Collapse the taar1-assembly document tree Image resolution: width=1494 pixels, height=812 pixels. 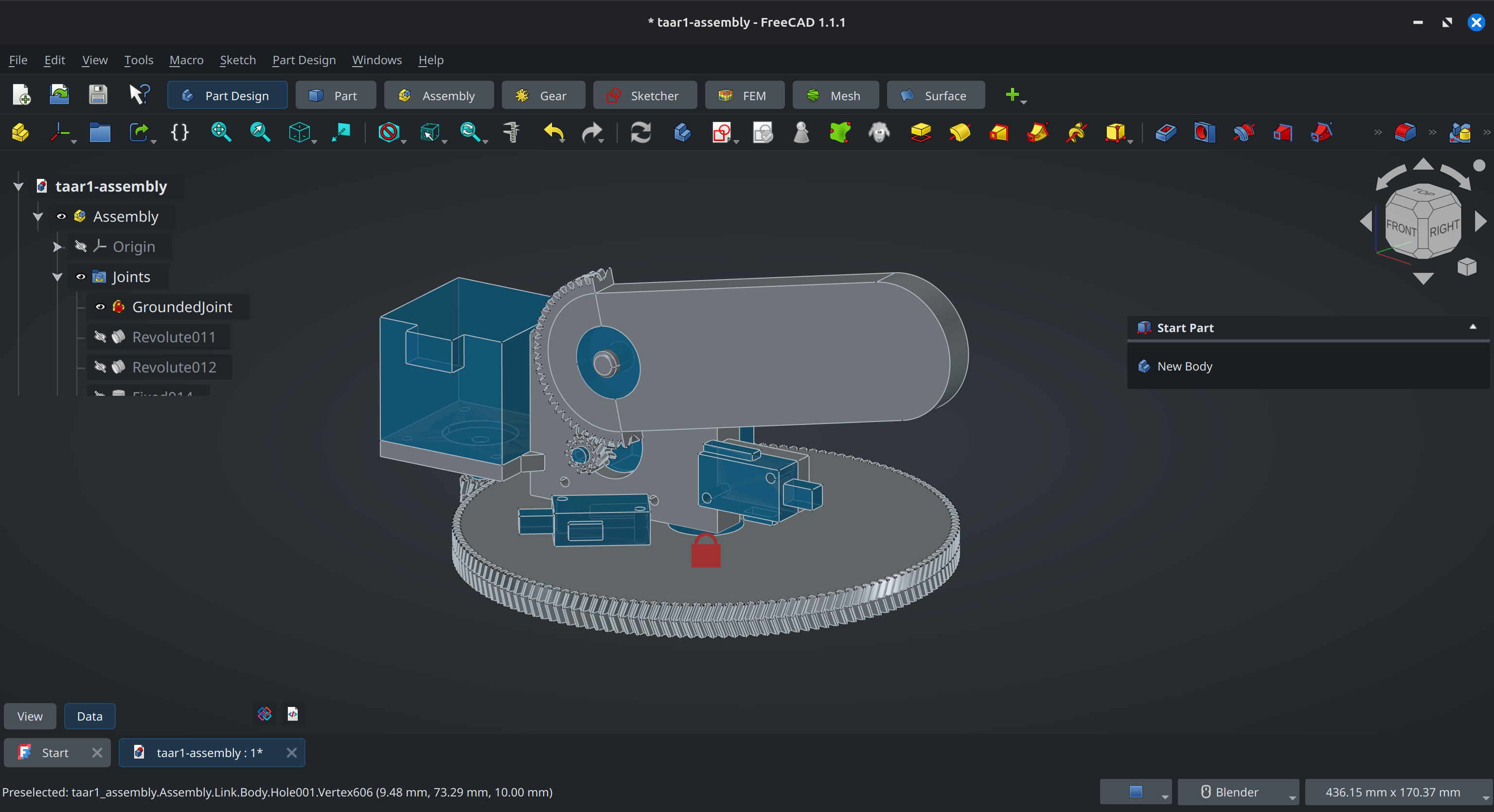pos(18,186)
